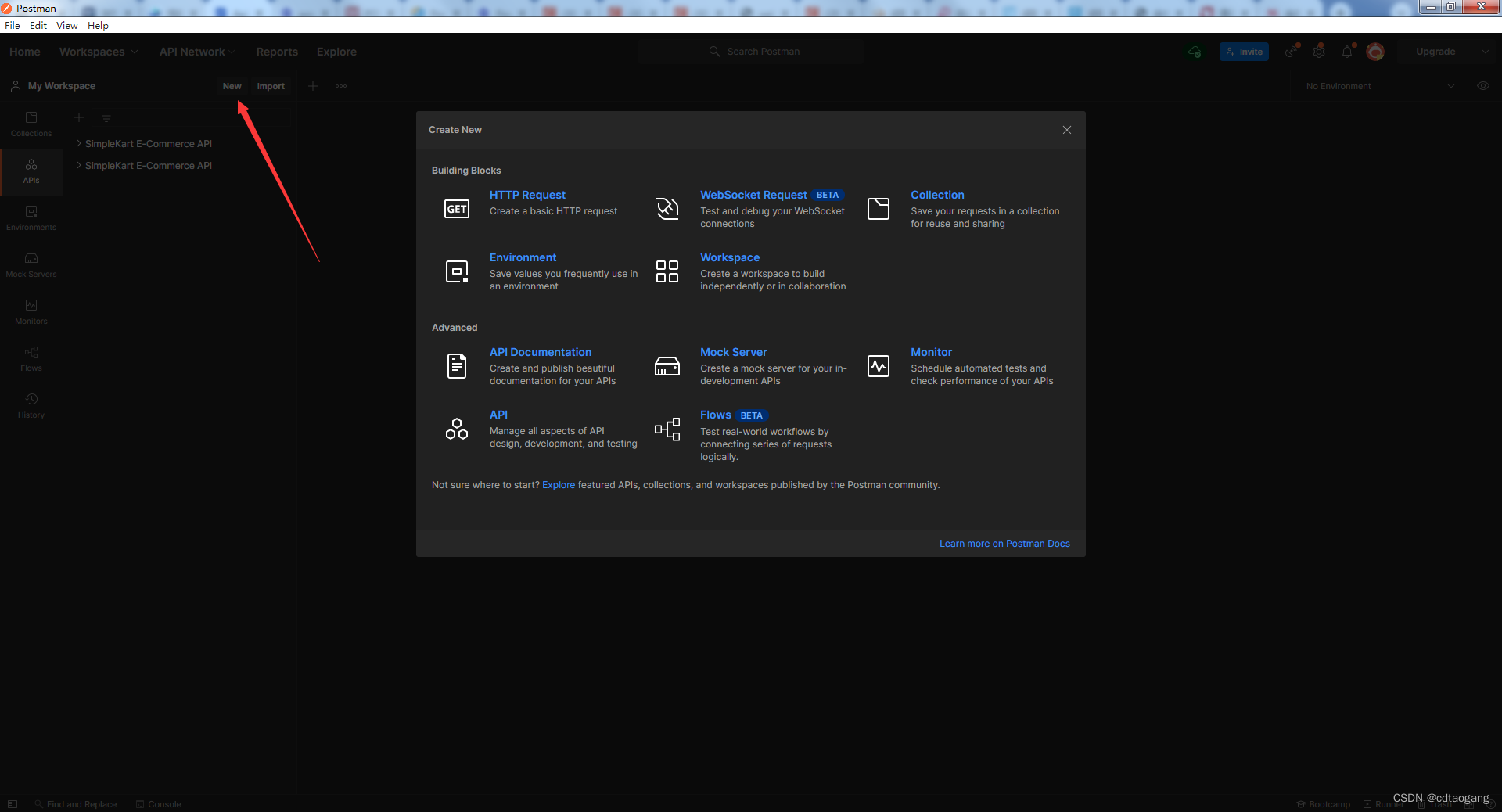This screenshot has width=1502, height=812.
Task: Click the Collection folder icon in dialog
Action: 879,209
